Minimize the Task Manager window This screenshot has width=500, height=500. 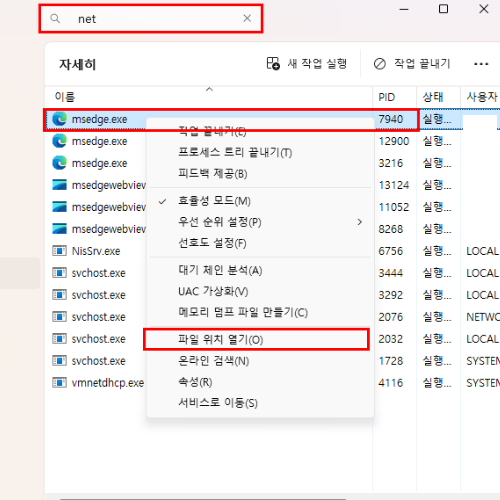coord(404,9)
